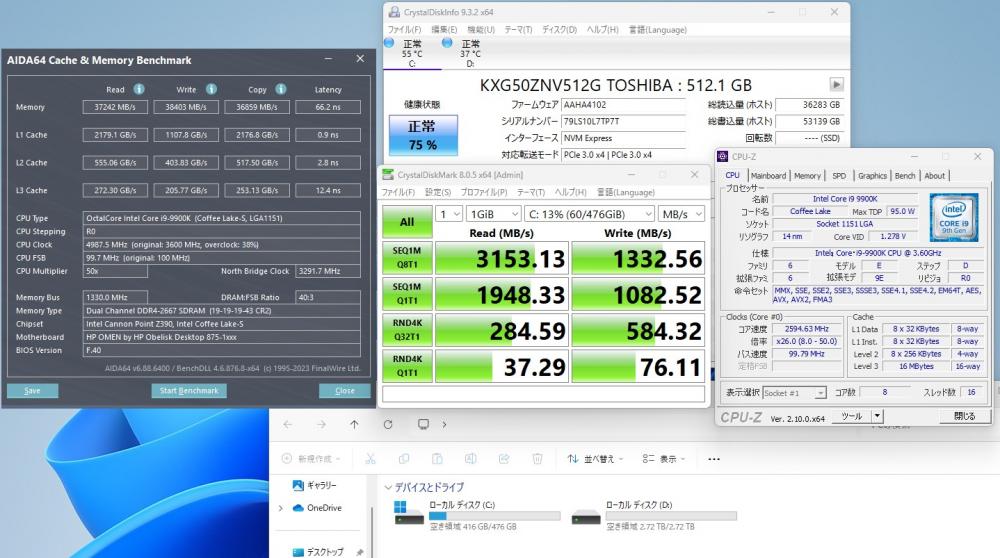This screenshot has height=558, width=1000.
Task: Open the Settings menu in CrystalDiskMark
Action: coord(438,193)
